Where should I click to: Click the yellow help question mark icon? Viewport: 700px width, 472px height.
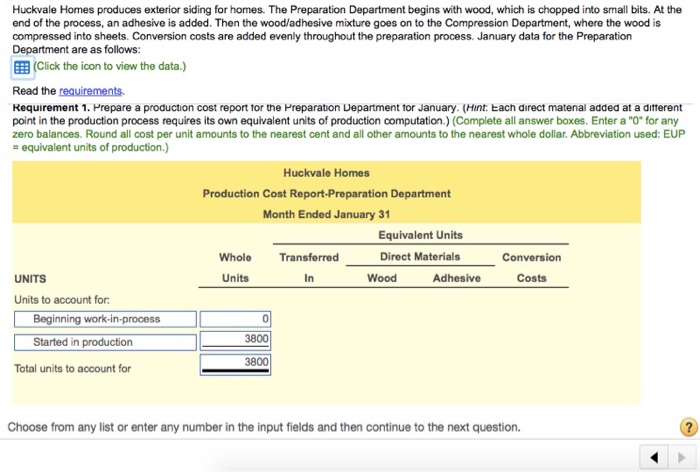(688, 427)
